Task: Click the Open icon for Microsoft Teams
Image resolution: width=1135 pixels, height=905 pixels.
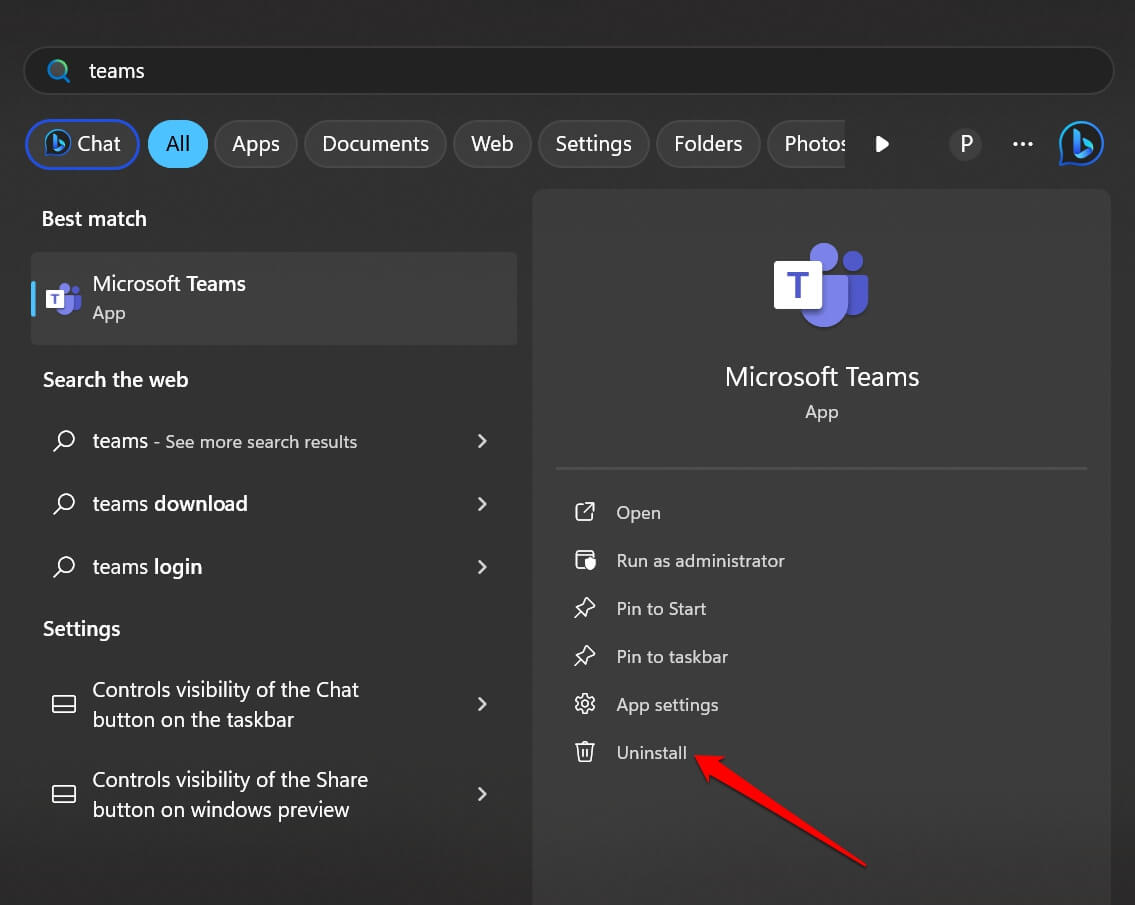Action: [585, 512]
